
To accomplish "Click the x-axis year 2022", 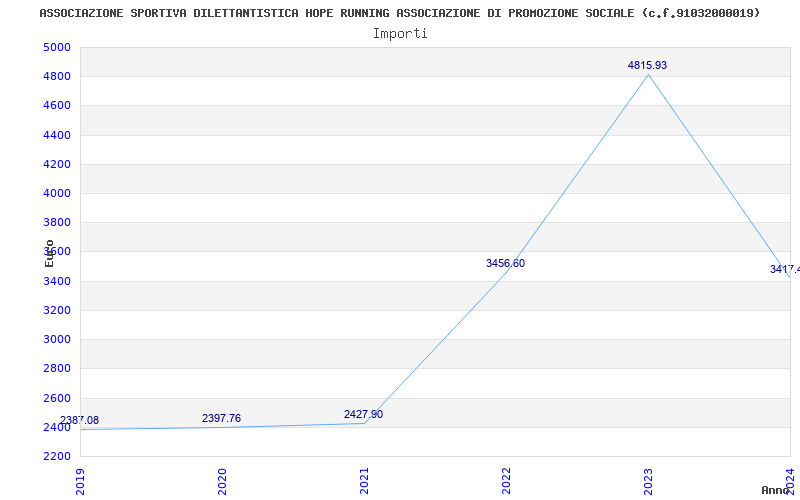I will click(506, 482).
